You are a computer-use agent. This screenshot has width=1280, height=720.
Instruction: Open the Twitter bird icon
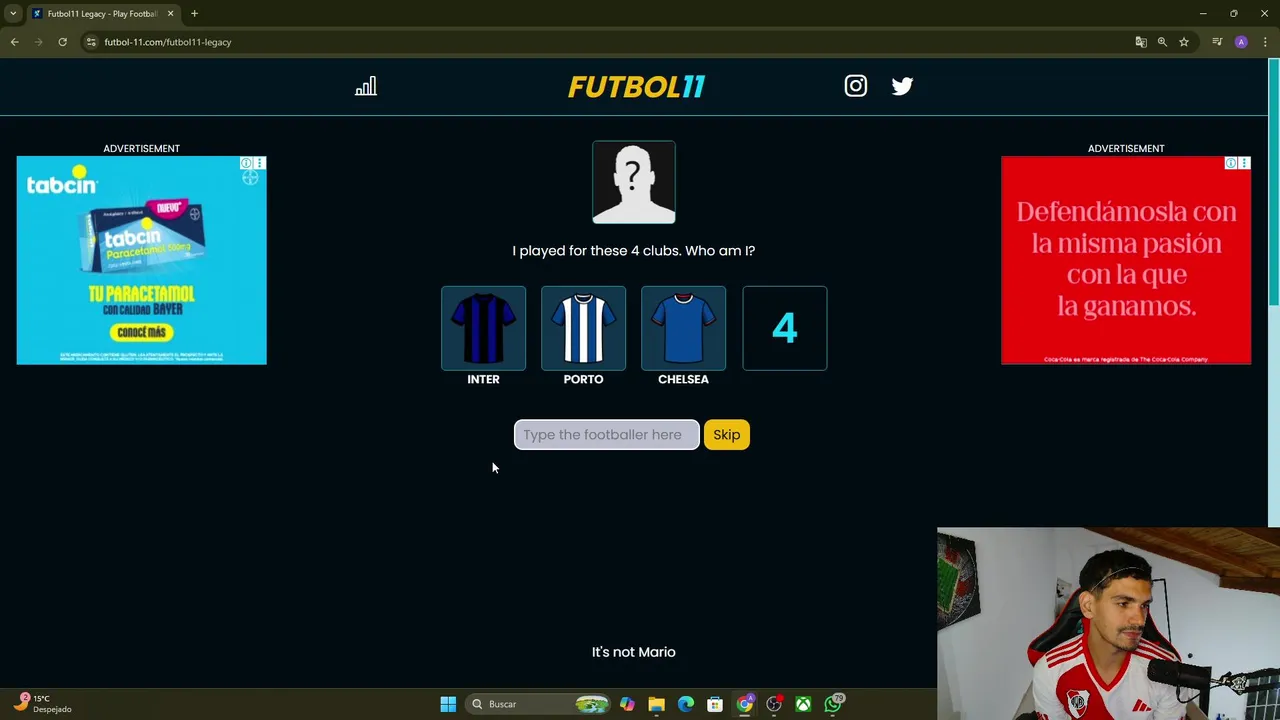pyautogui.click(x=902, y=86)
